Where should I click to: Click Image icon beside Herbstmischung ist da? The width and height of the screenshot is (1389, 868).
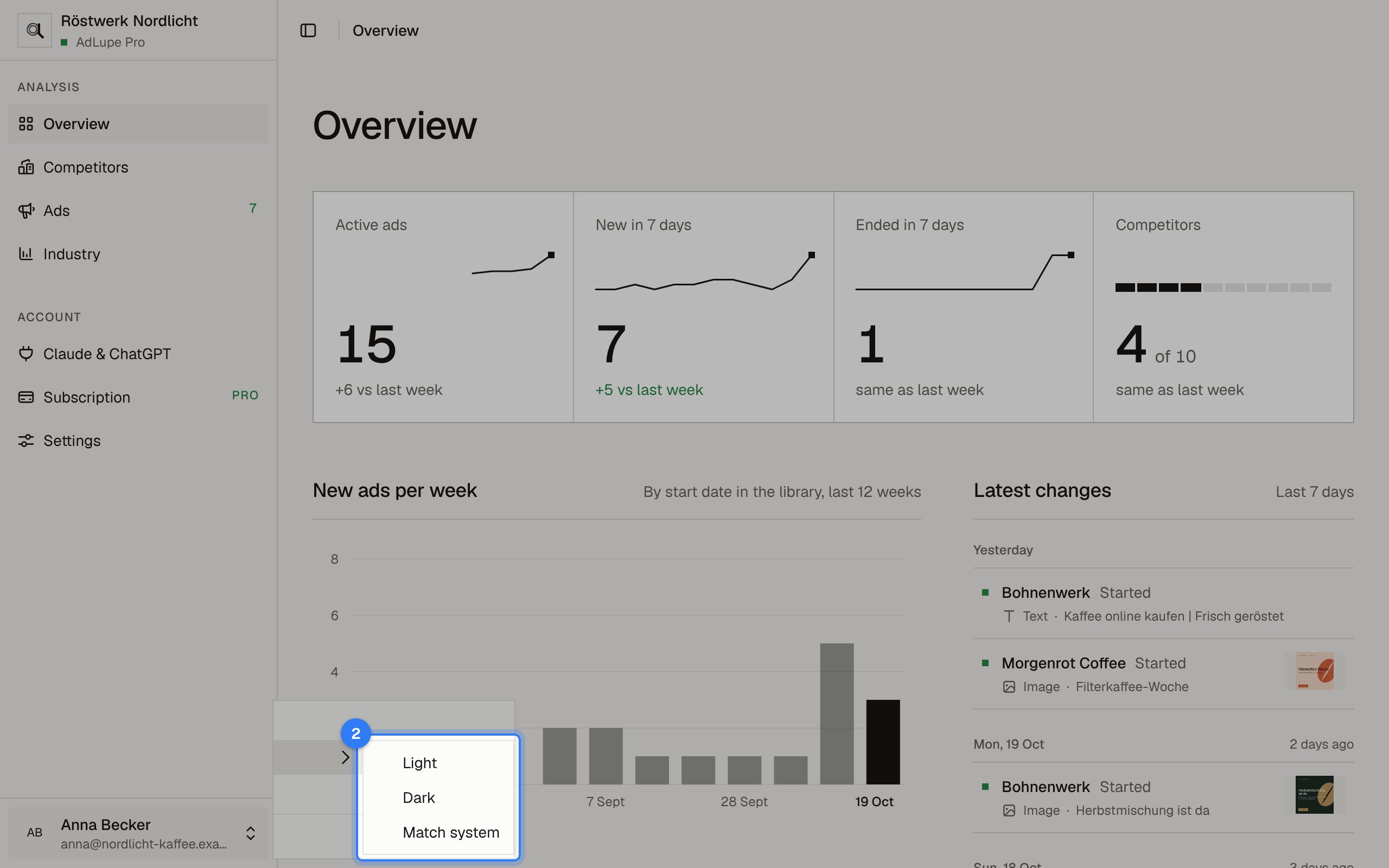(x=1009, y=810)
